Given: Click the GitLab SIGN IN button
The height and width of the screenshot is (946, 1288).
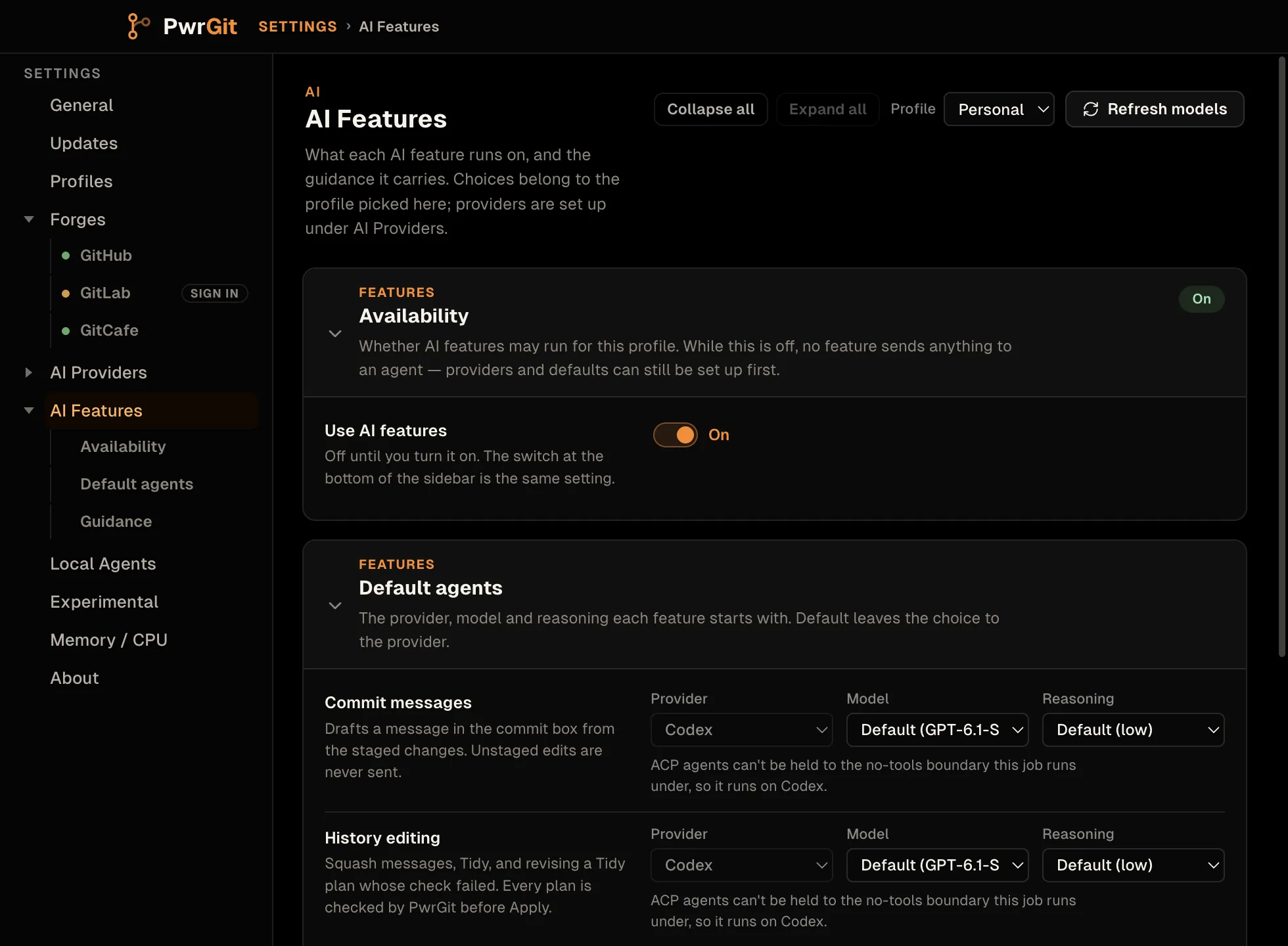Looking at the screenshot, I should point(214,293).
